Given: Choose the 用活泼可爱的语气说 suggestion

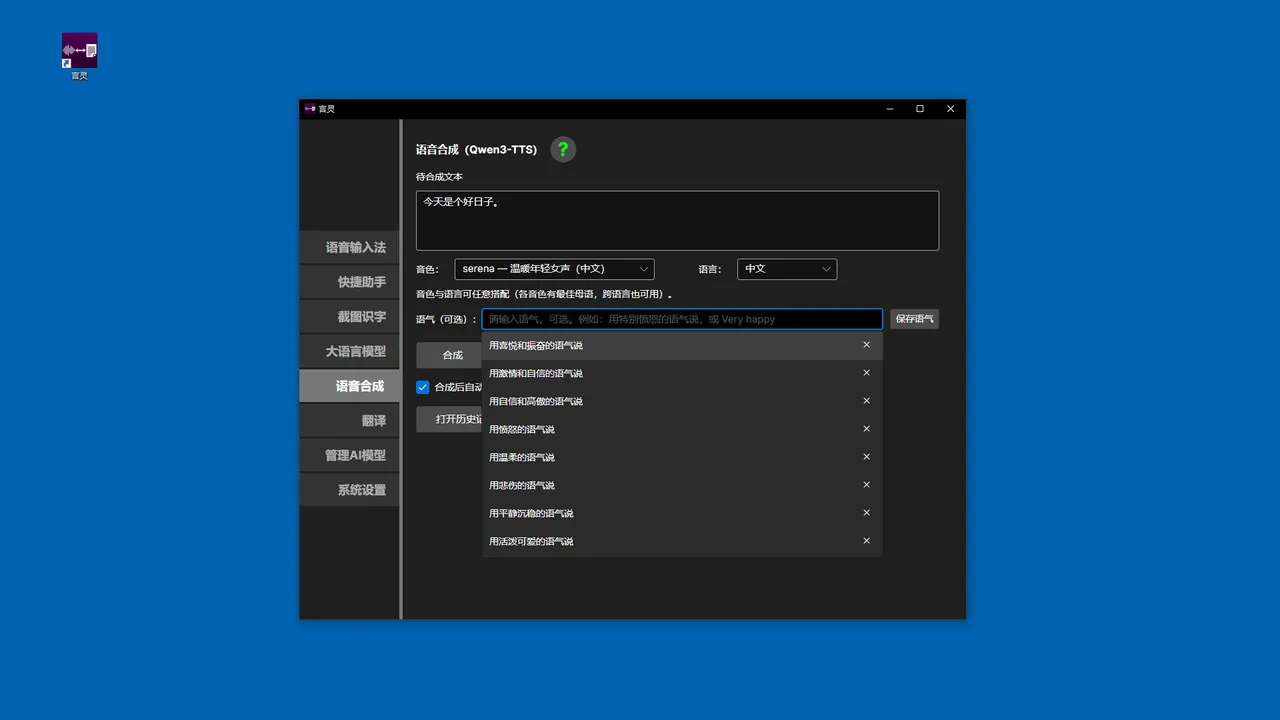Looking at the screenshot, I should click(x=682, y=541).
